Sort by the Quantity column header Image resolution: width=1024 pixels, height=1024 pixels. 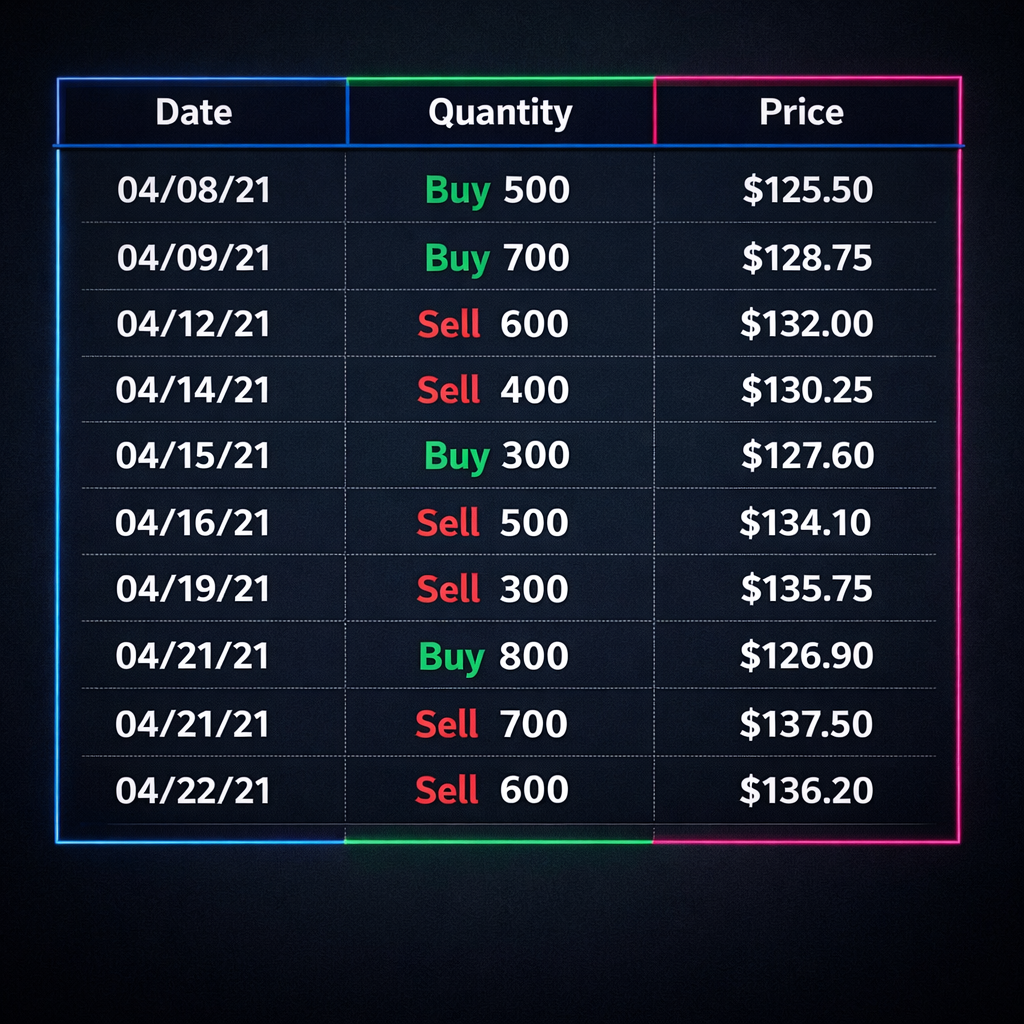tap(500, 112)
